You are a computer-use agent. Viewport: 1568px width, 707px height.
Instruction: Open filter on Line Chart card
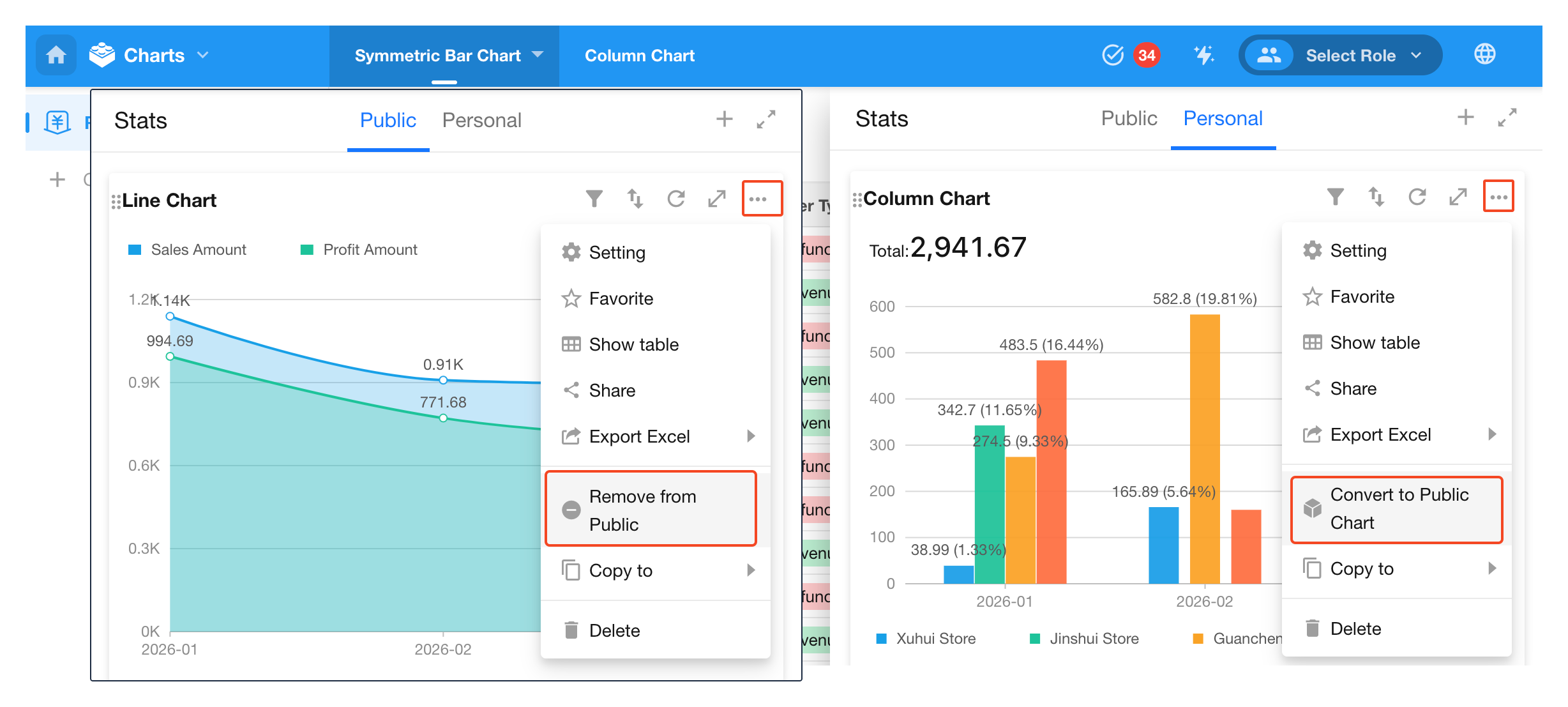click(x=594, y=199)
